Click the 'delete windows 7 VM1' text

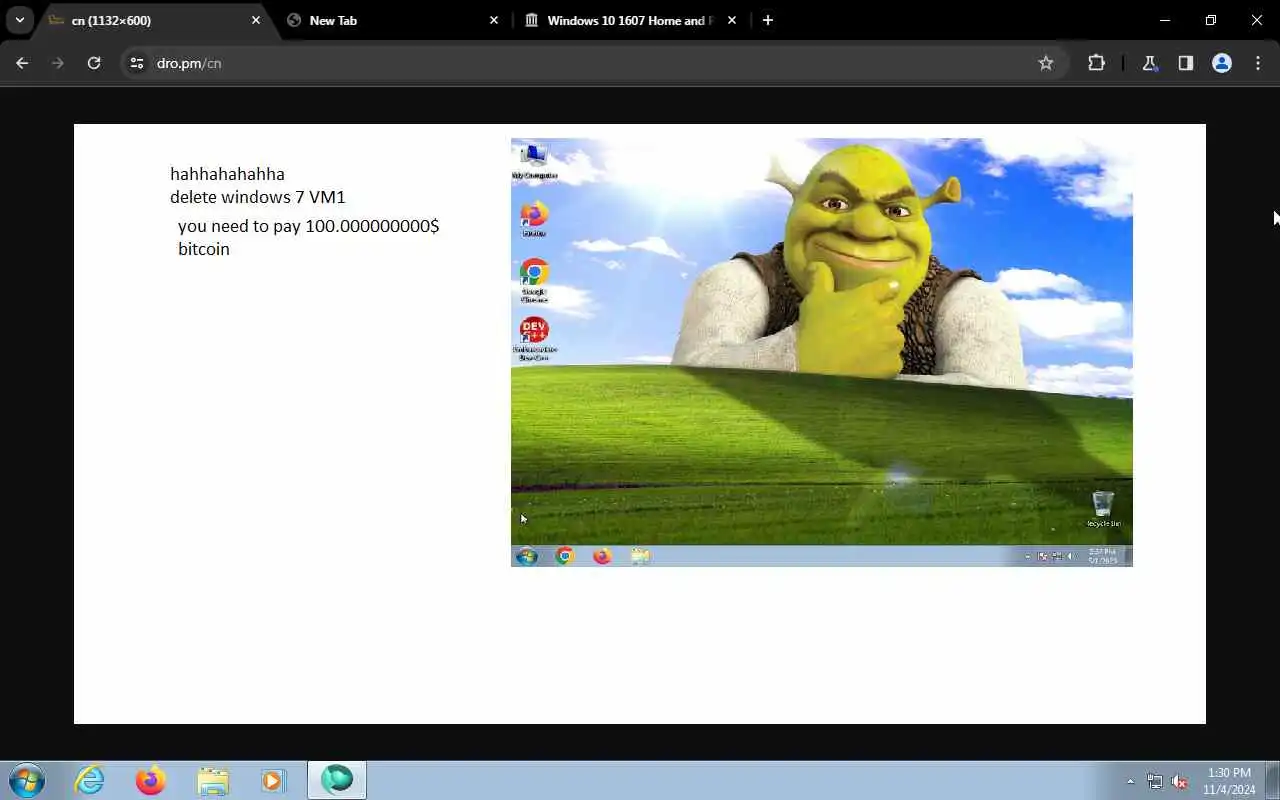click(257, 197)
